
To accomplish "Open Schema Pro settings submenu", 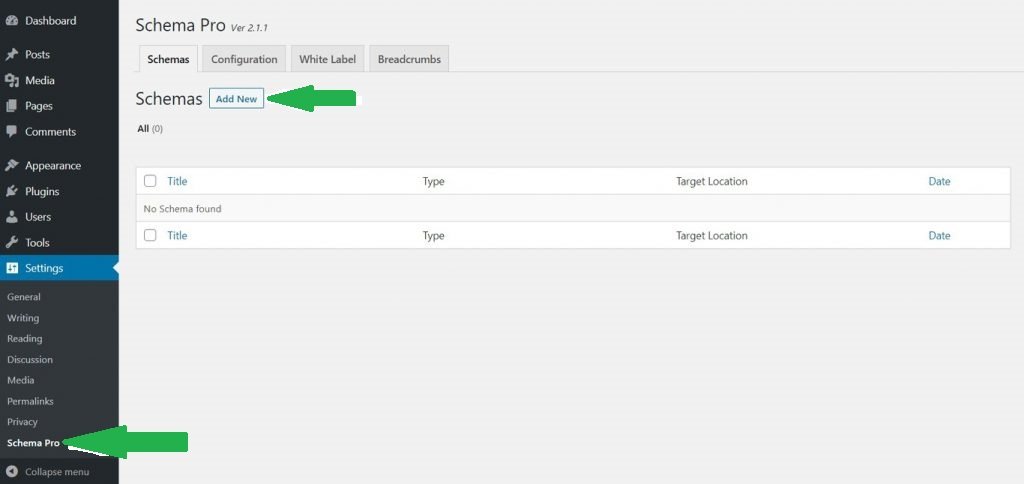I will (33, 443).
